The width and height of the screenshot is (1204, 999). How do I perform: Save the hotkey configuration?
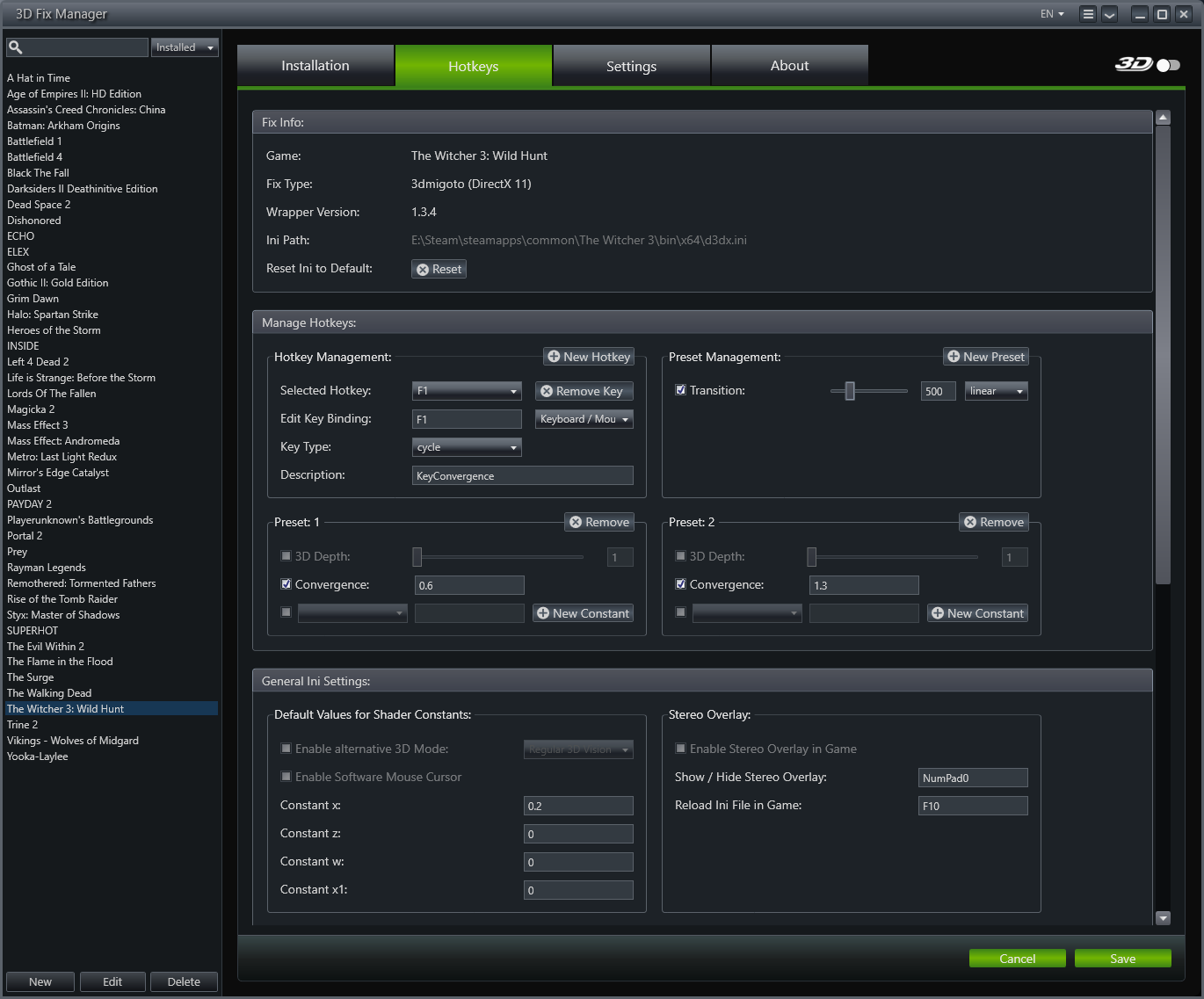1123,959
